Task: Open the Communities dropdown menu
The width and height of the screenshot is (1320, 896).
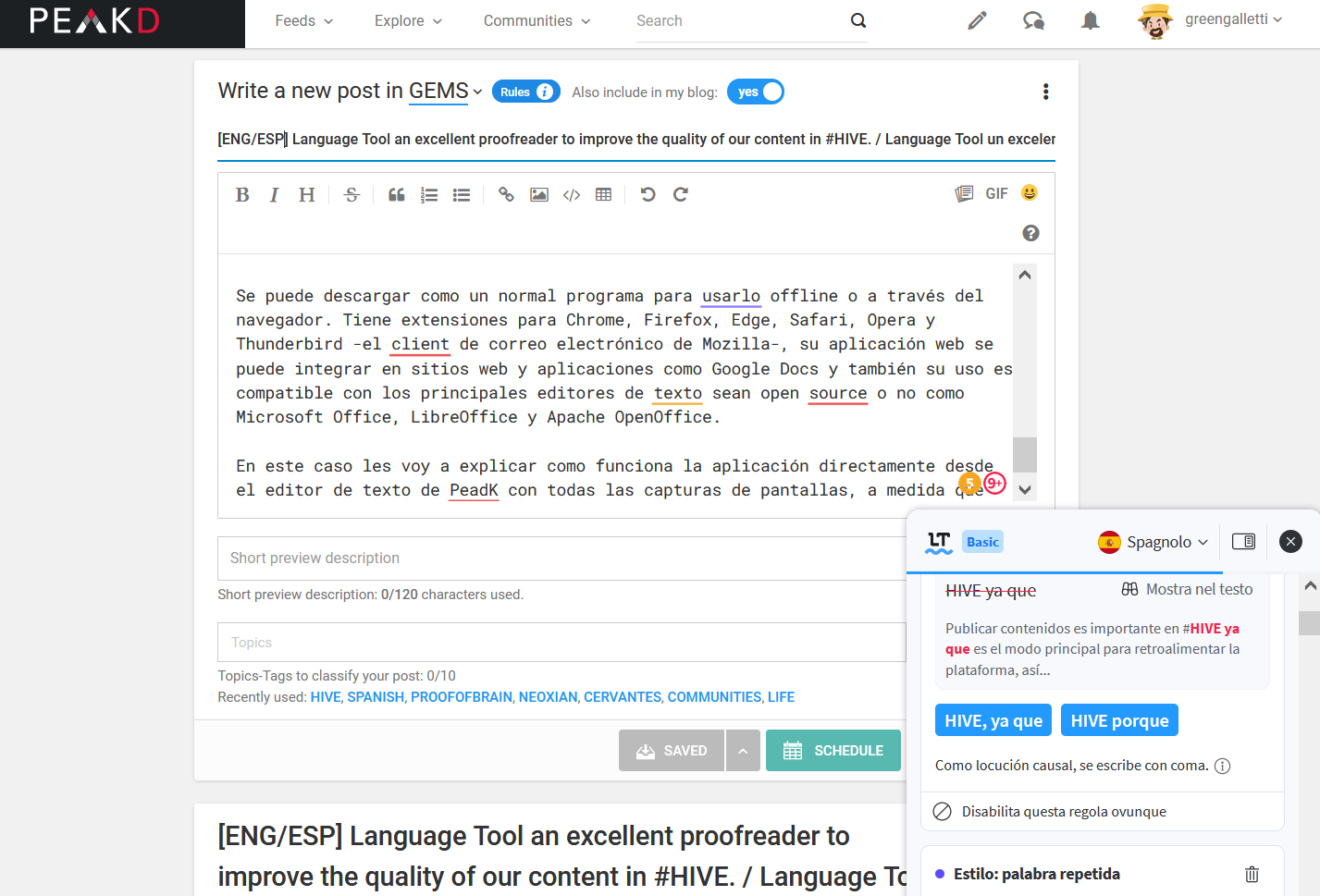Action: tap(537, 20)
